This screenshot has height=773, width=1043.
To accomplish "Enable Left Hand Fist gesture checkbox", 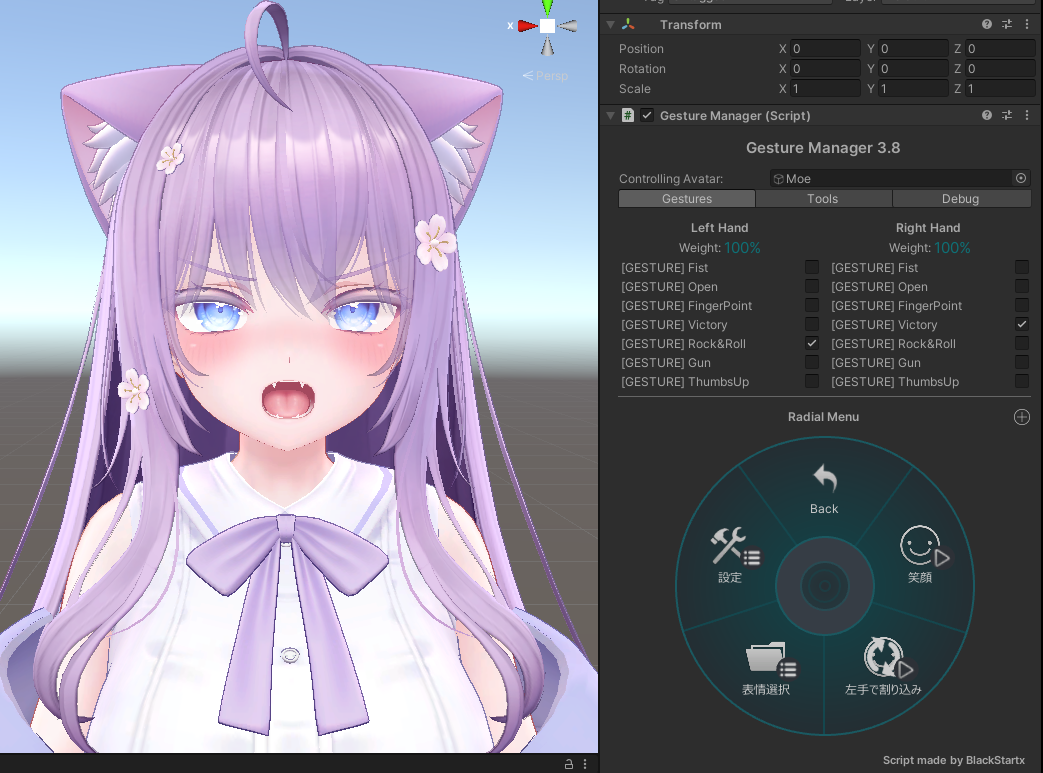I will click(x=812, y=267).
